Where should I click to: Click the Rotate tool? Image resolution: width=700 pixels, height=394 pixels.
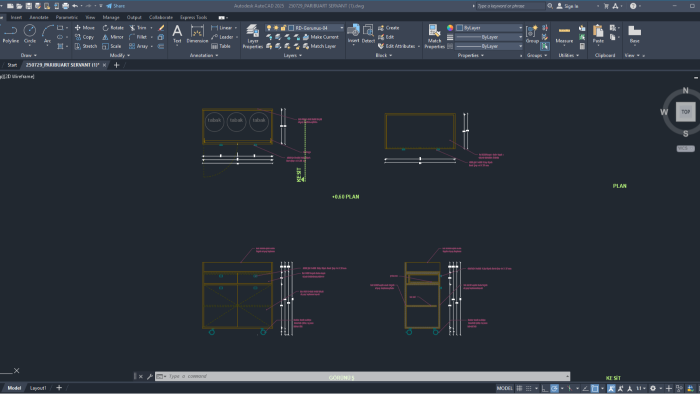[113, 28]
